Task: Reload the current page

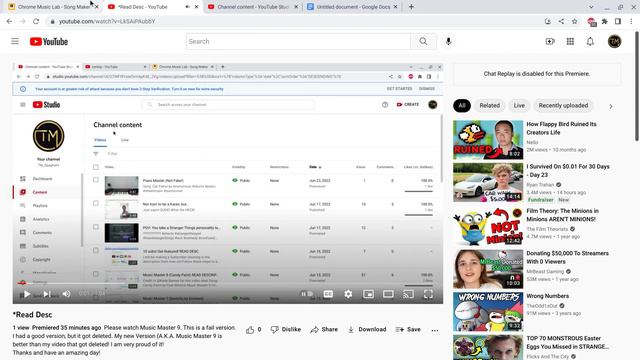Action: (36, 21)
